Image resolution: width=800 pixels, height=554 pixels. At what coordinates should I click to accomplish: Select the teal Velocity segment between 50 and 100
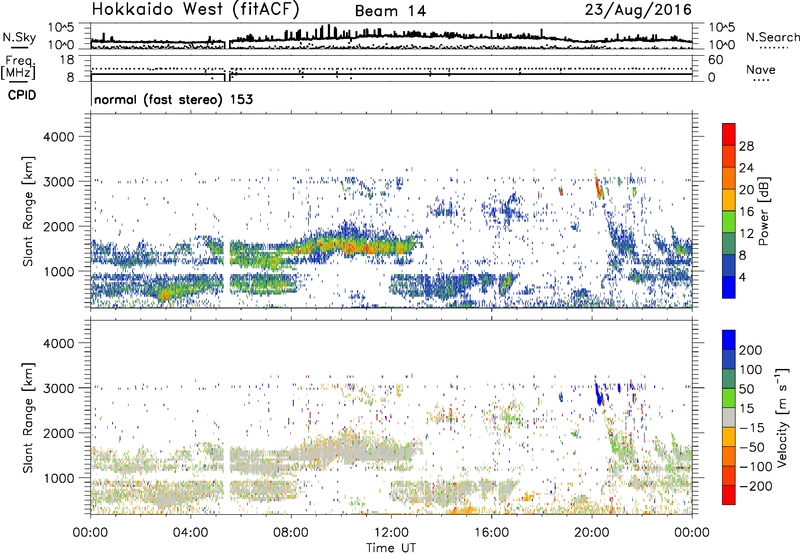(x=729, y=379)
